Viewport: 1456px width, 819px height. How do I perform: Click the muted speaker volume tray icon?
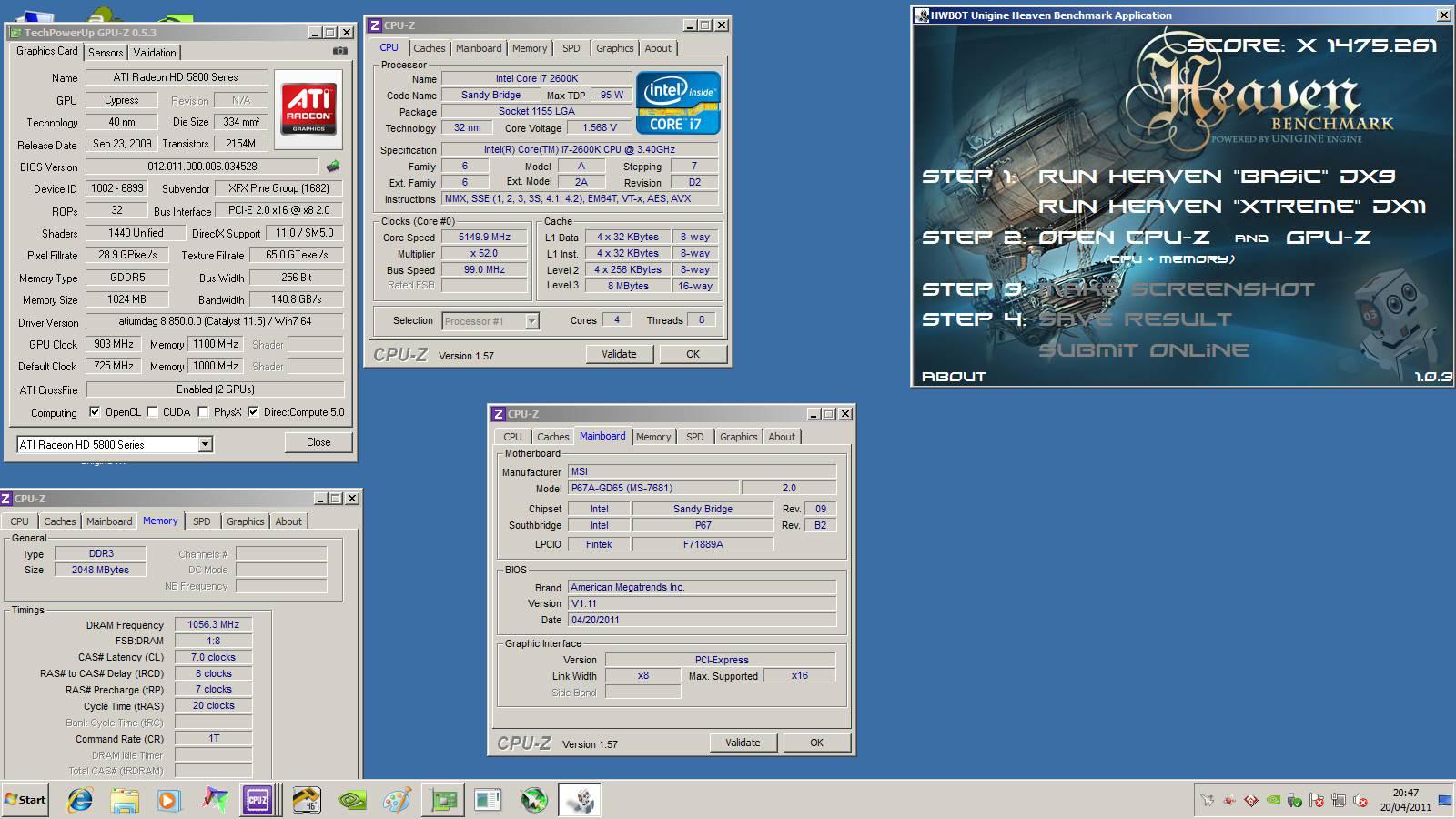(1360, 800)
